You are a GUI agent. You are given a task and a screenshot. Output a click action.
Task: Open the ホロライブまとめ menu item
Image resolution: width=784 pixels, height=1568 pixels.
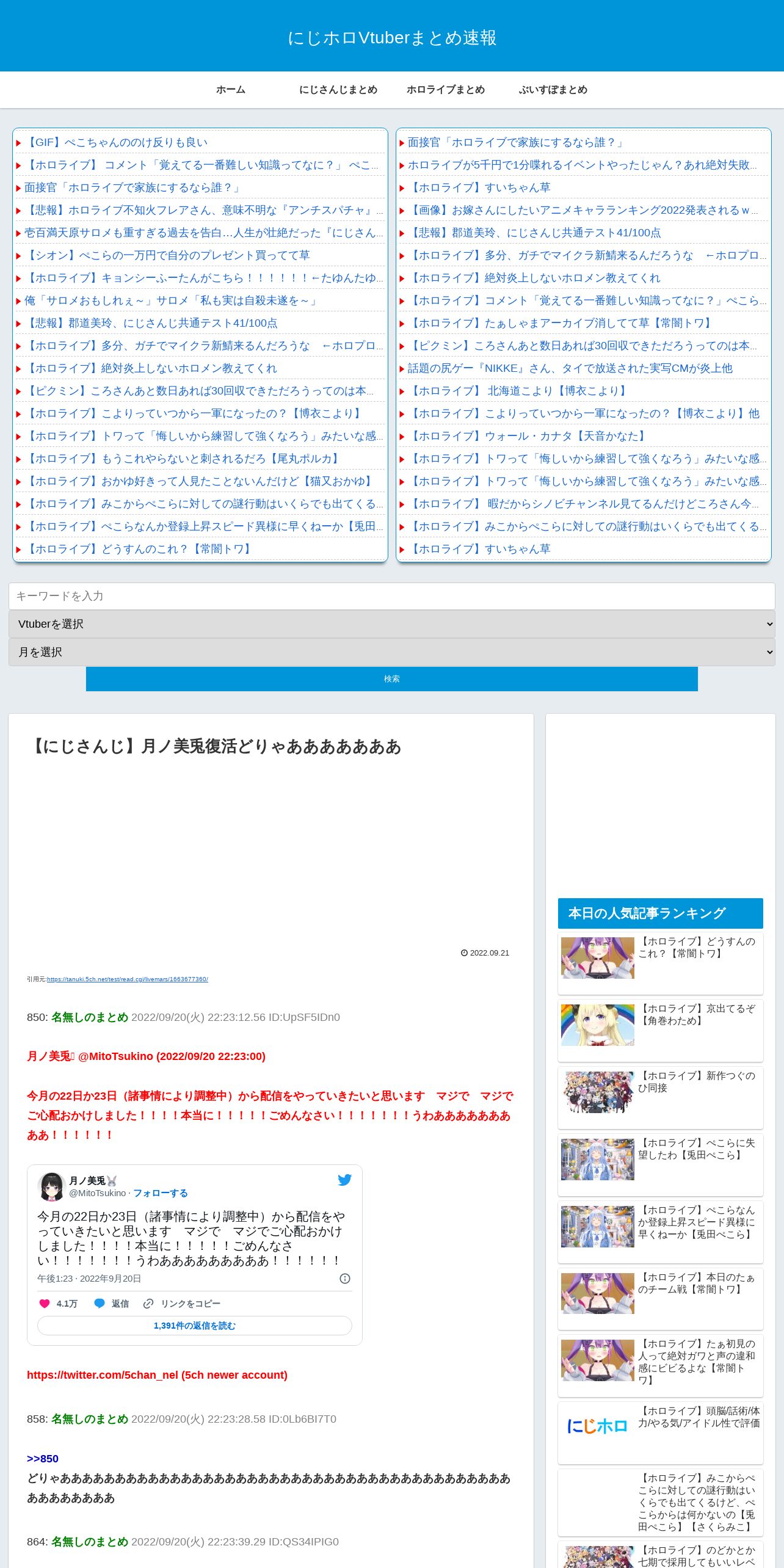(446, 90)
